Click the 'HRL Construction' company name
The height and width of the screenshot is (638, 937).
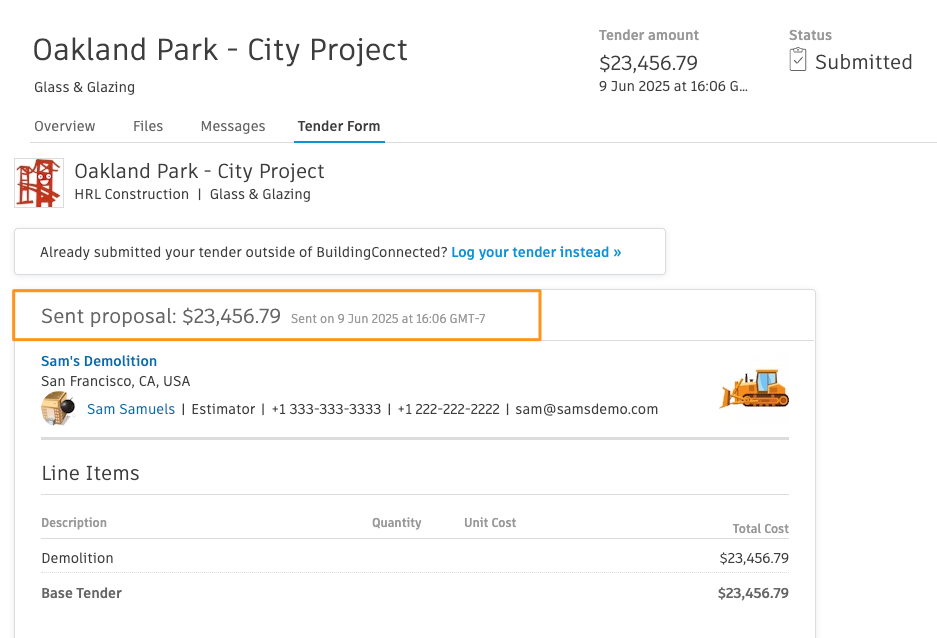tap(131, 194)
